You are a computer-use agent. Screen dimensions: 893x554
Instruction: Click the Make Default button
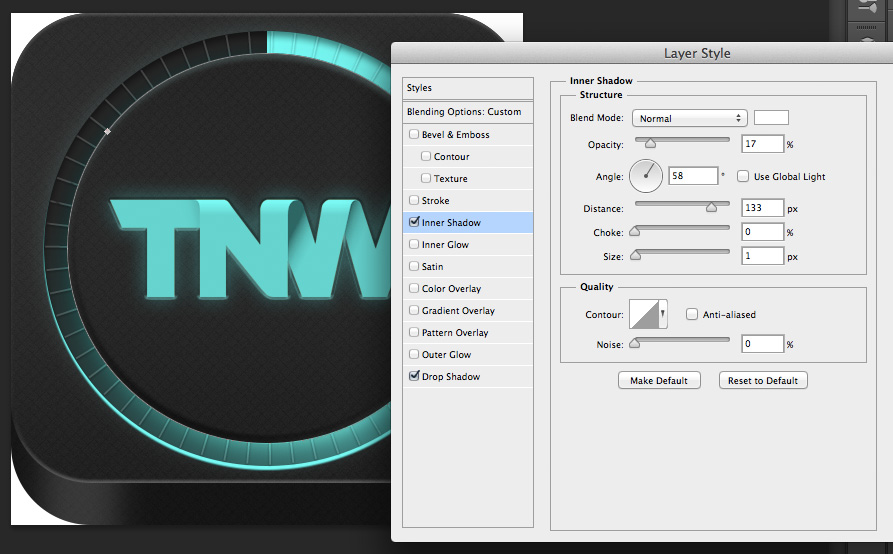click(659, 380)
